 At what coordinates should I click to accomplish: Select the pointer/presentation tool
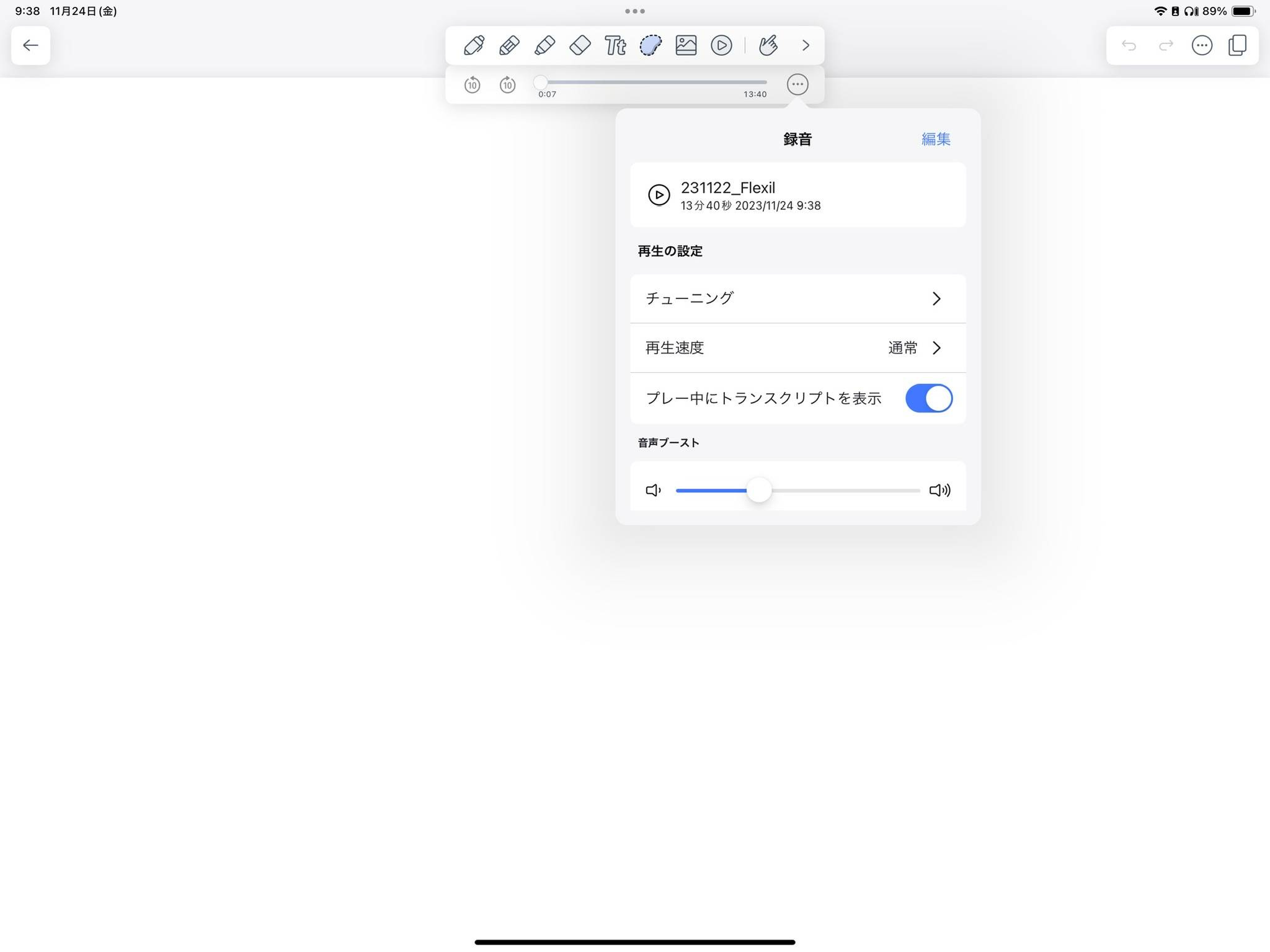[x=770, y=45]
